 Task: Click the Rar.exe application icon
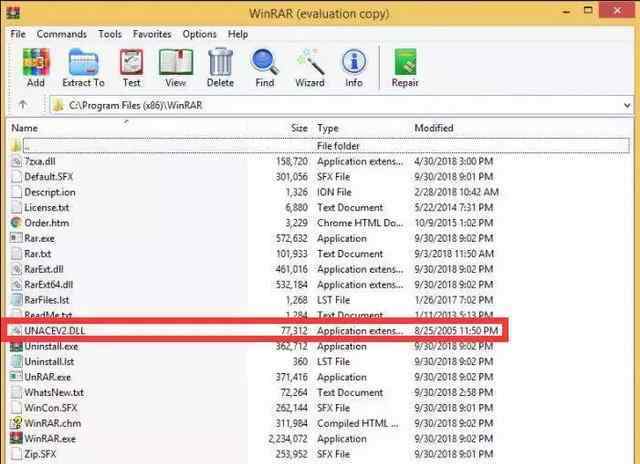pos(16,238)
